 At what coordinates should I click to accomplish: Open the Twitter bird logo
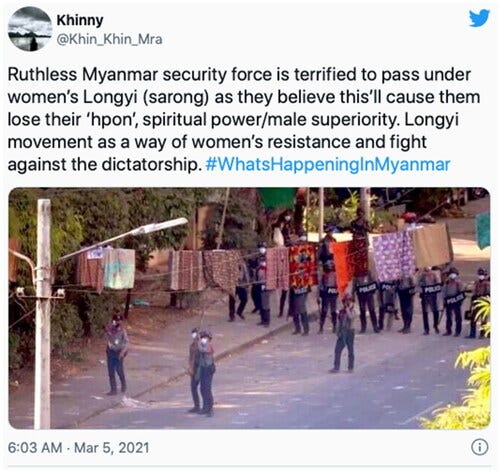pos(479,18)
